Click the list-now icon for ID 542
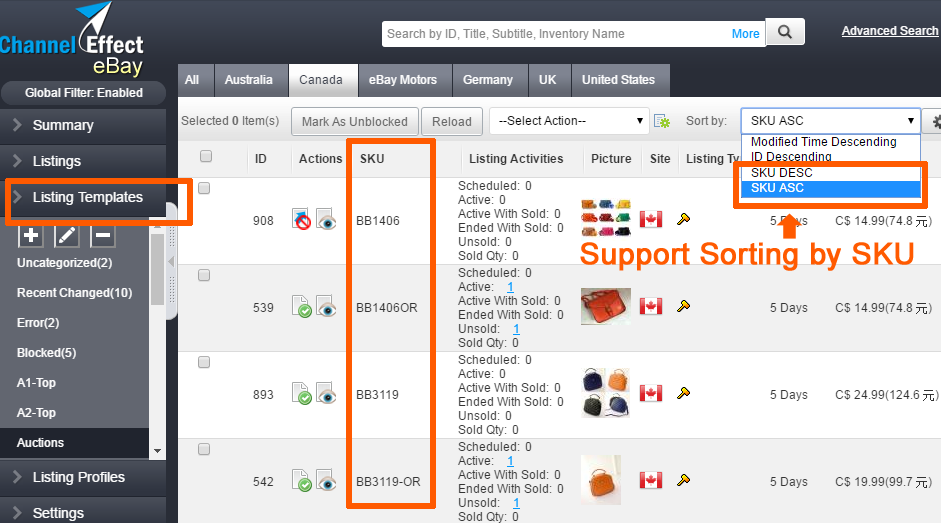 [x=301, y=480]
